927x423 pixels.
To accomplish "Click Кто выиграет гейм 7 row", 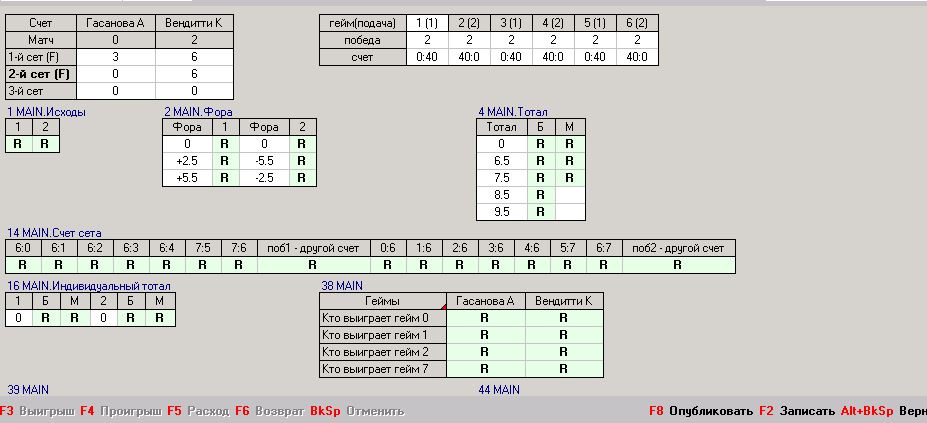I will [383, 369].
